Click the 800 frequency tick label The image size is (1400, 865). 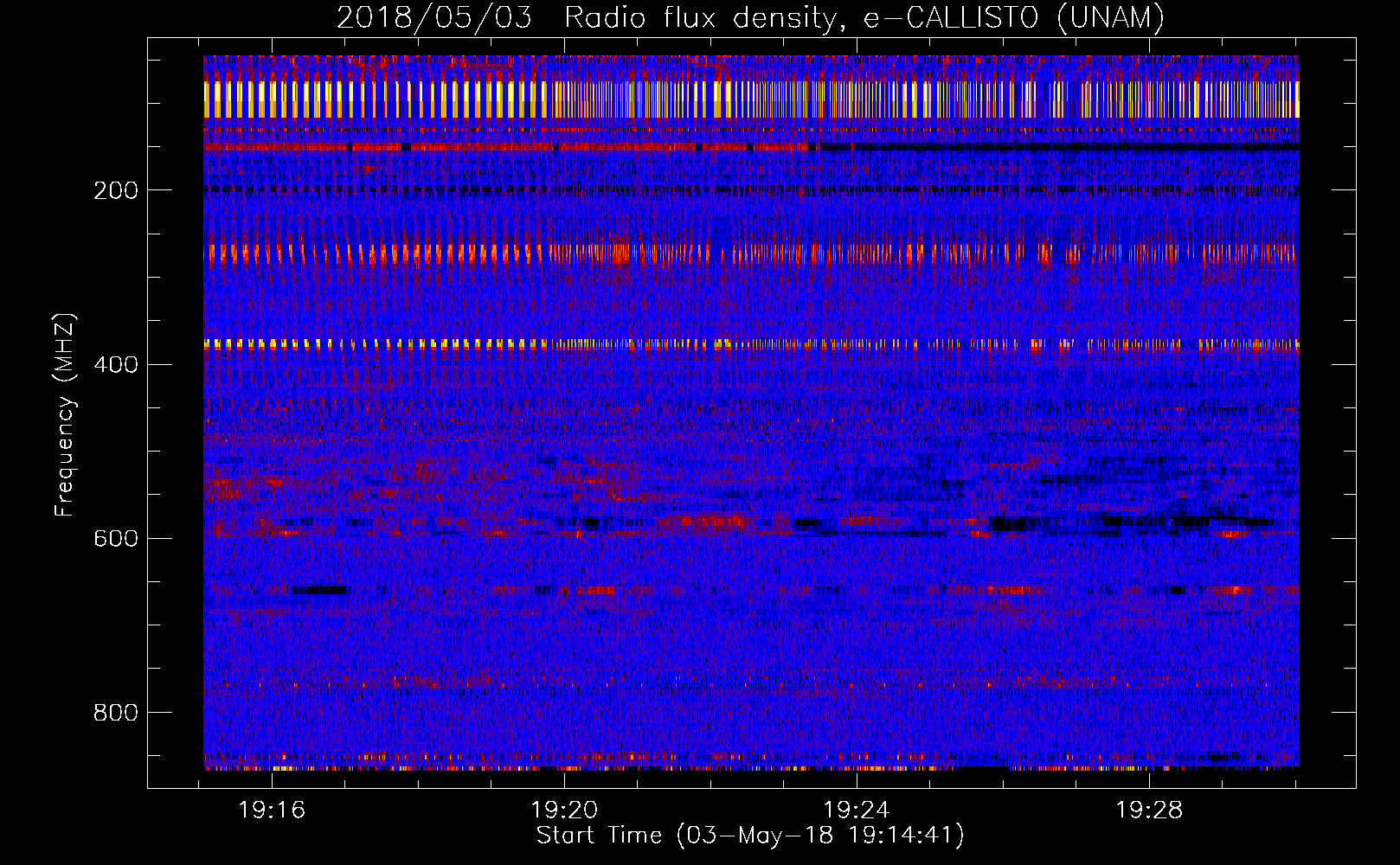(116, 713)
